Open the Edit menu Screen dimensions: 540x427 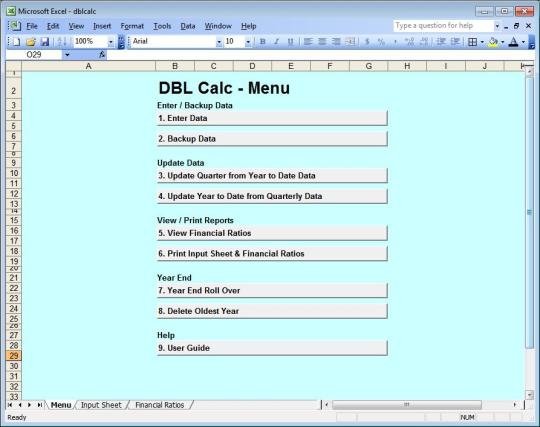(x=53, y=26)
